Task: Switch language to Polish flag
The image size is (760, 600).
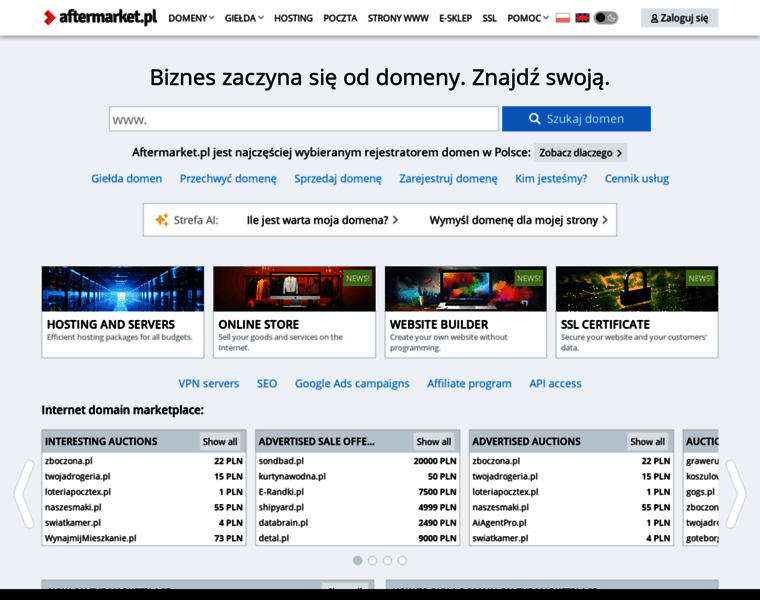Action: tap(562, 18)
